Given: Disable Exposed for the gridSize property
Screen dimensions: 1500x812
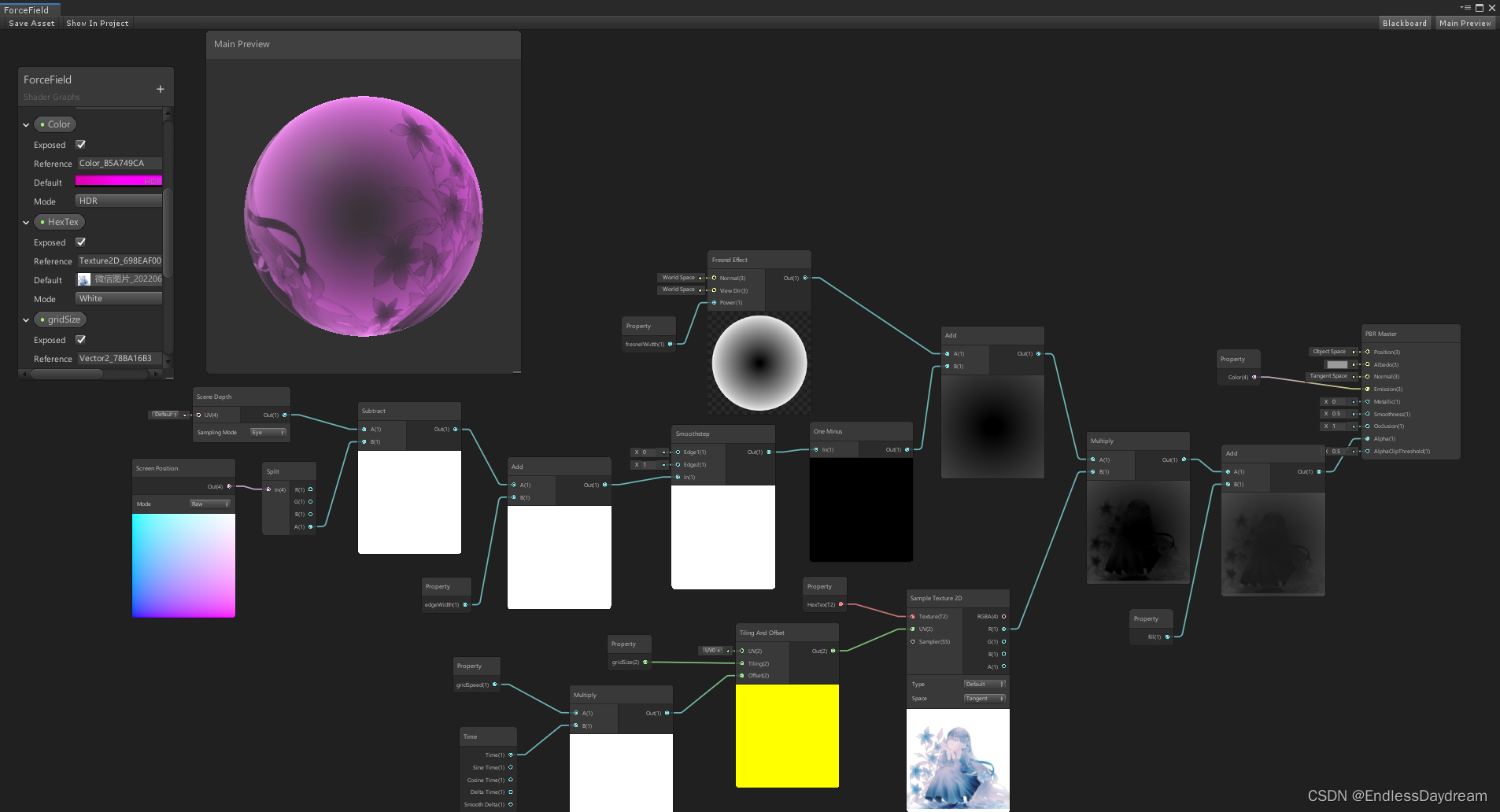Looking at the screenshot, I should (80, 339).
